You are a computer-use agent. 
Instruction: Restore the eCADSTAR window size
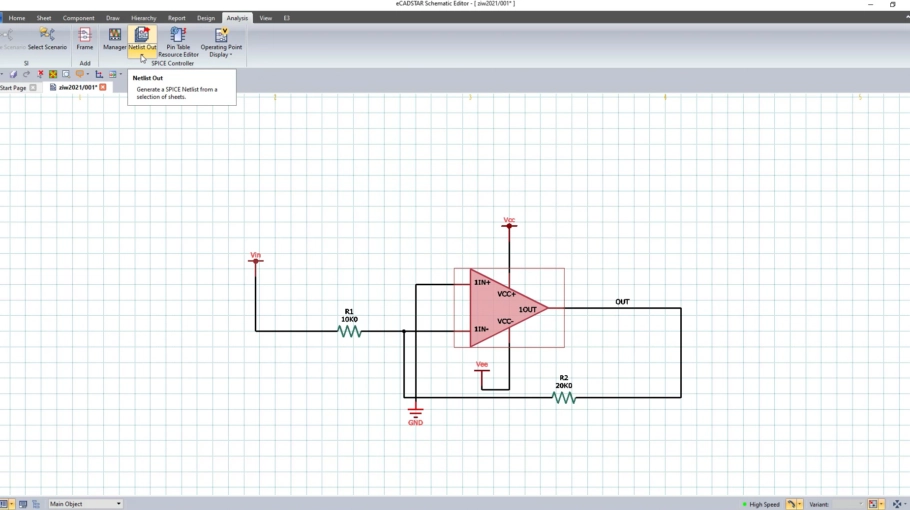click(x=893, y=4)
